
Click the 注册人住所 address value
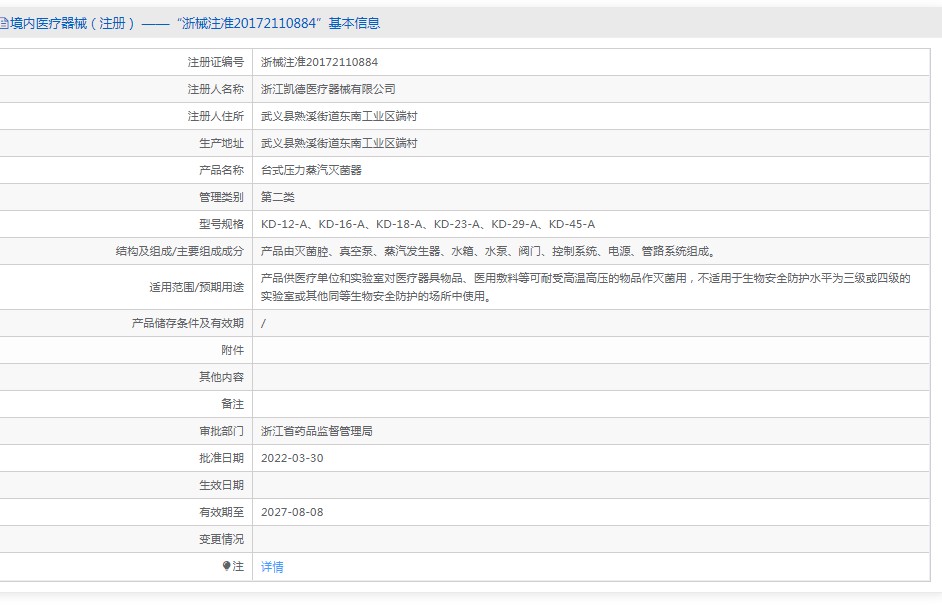coord(339,116)
